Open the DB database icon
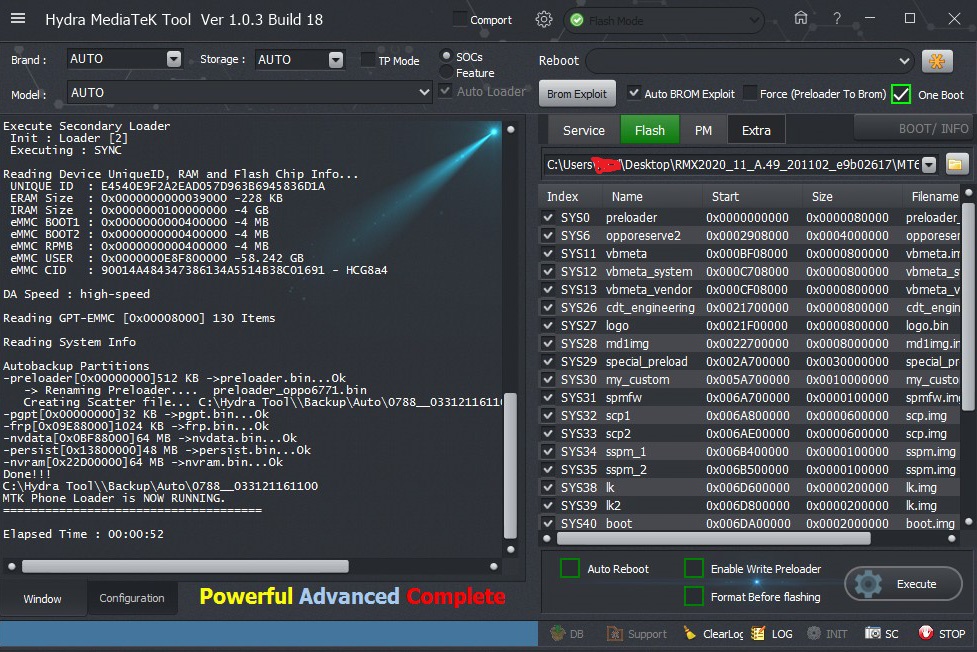The image size is (977, 652). [567, 634]
